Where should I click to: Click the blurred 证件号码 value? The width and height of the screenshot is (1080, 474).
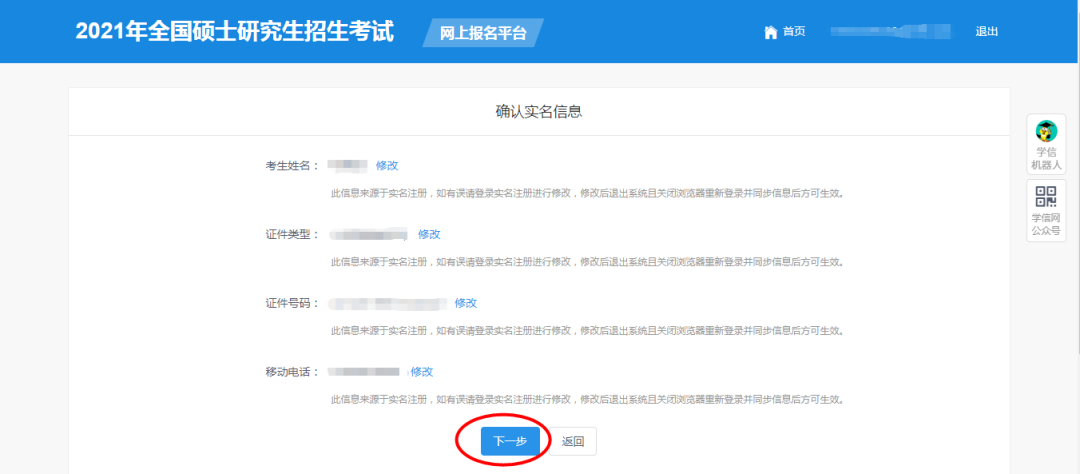pos(388,303)
